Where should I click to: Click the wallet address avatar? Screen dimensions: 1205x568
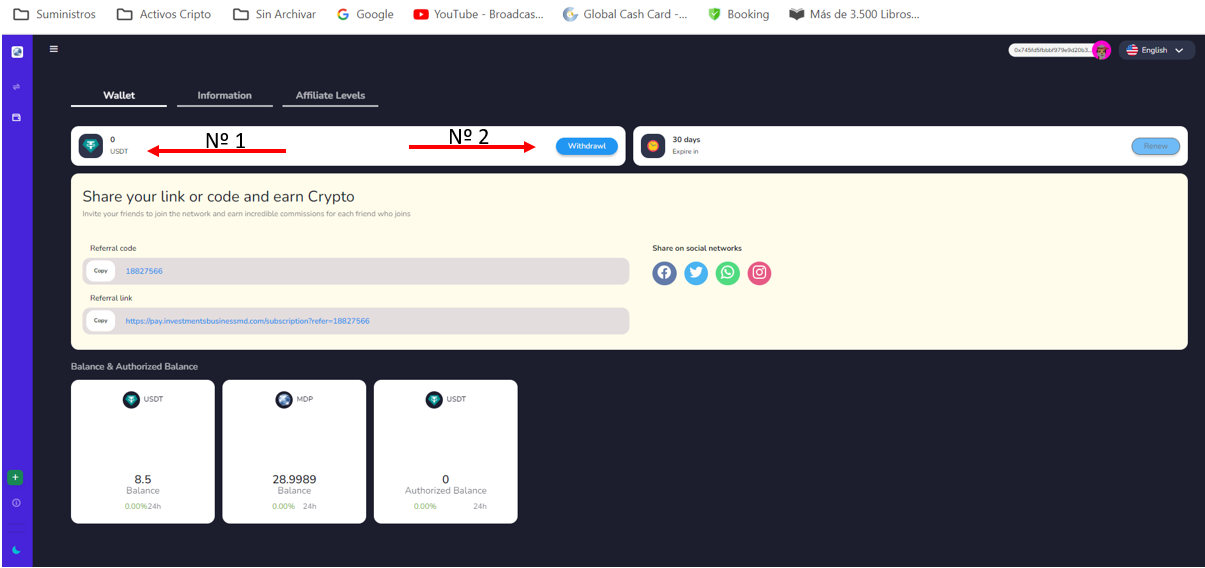[1101, 50]
